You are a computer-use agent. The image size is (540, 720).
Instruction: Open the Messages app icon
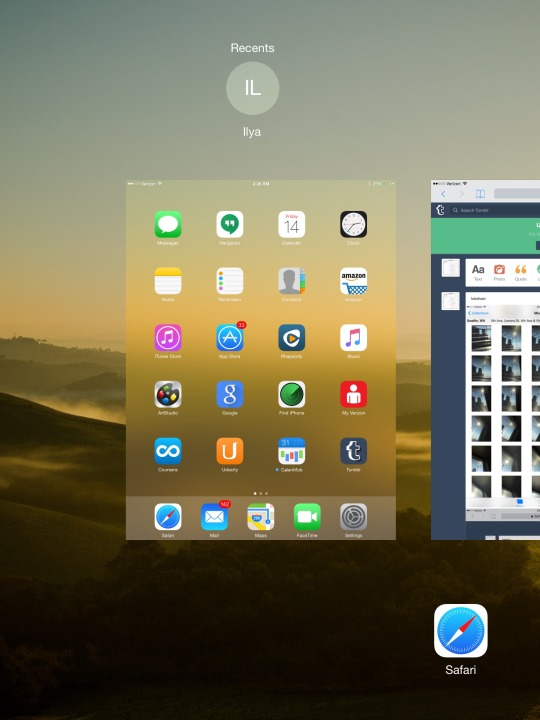(x=168, y=224)
